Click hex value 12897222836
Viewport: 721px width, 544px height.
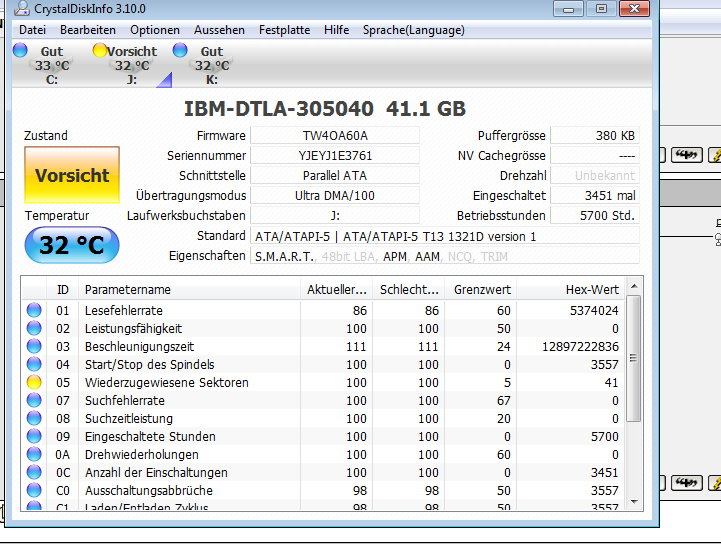click(x=580, y=346)
